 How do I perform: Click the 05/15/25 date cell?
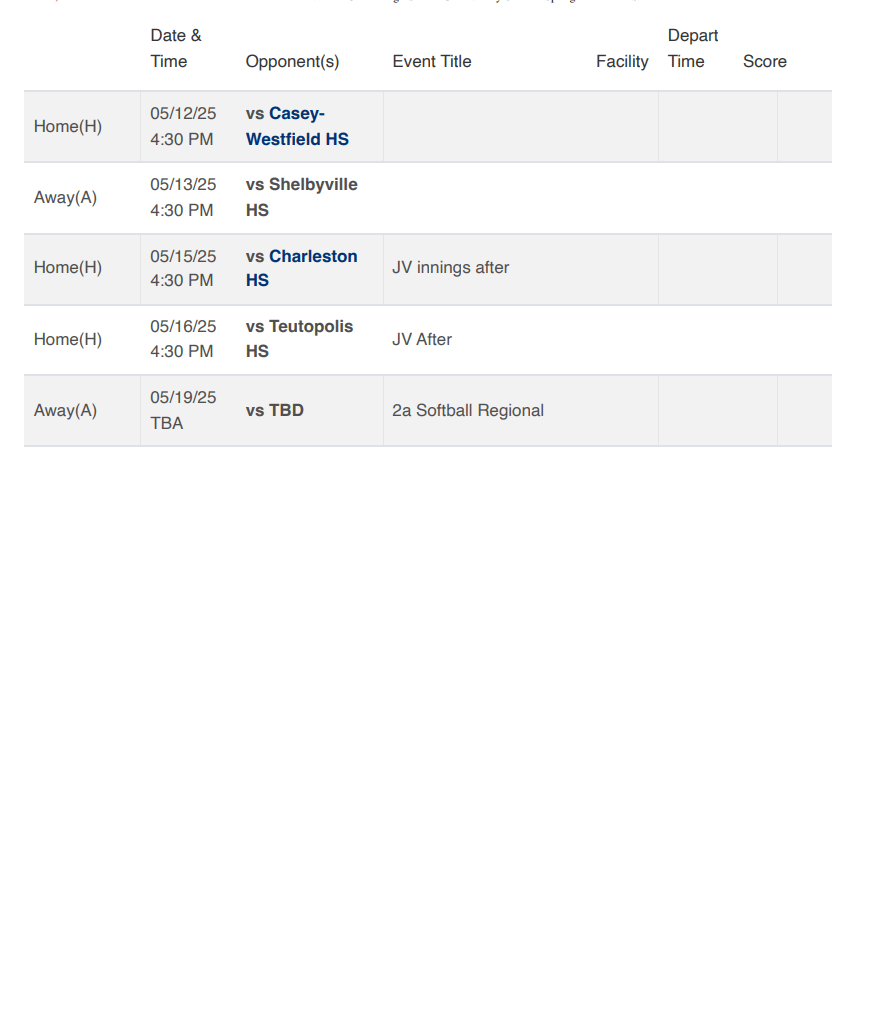183,268
